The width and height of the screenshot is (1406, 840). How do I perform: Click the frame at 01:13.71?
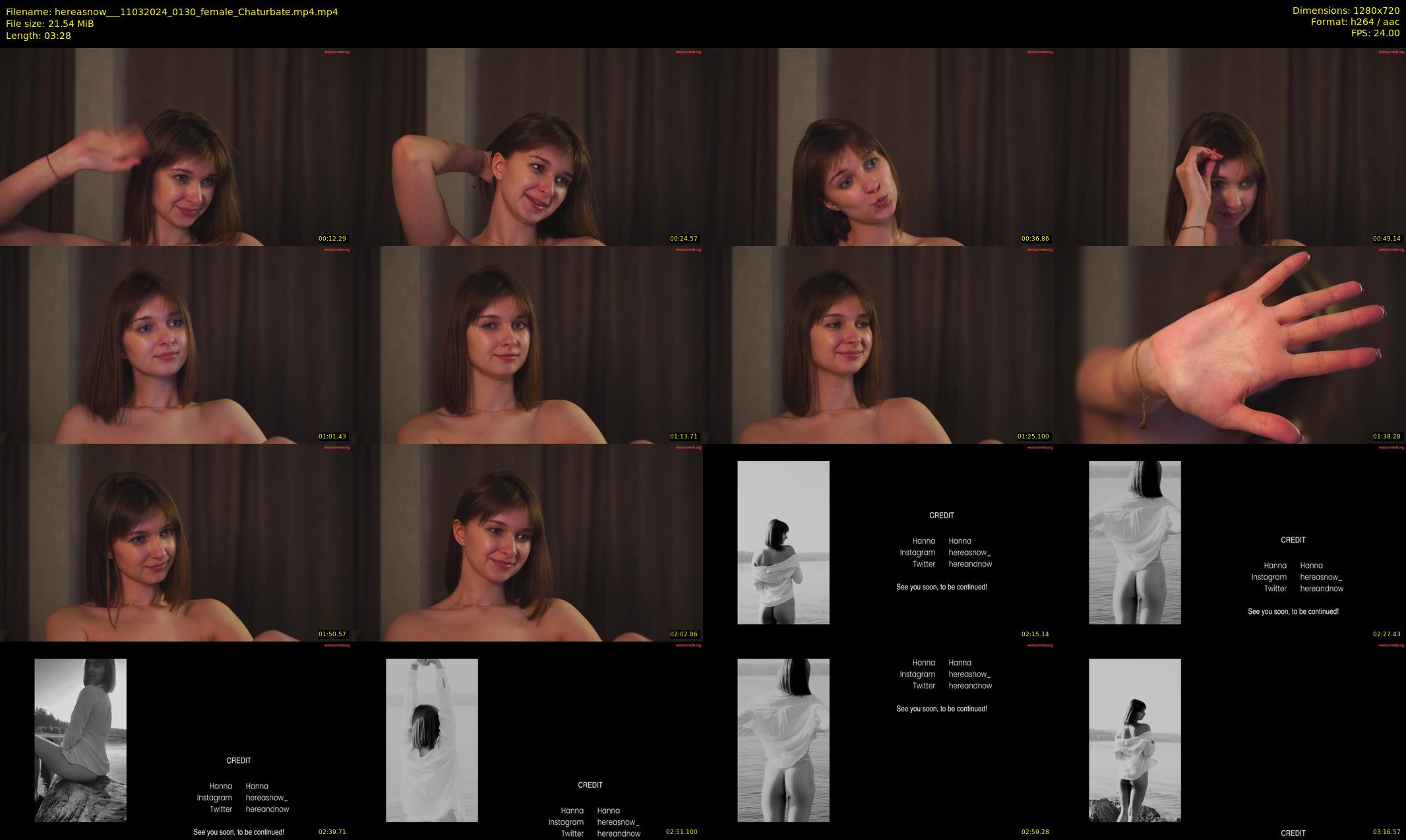tap(527, 344)
